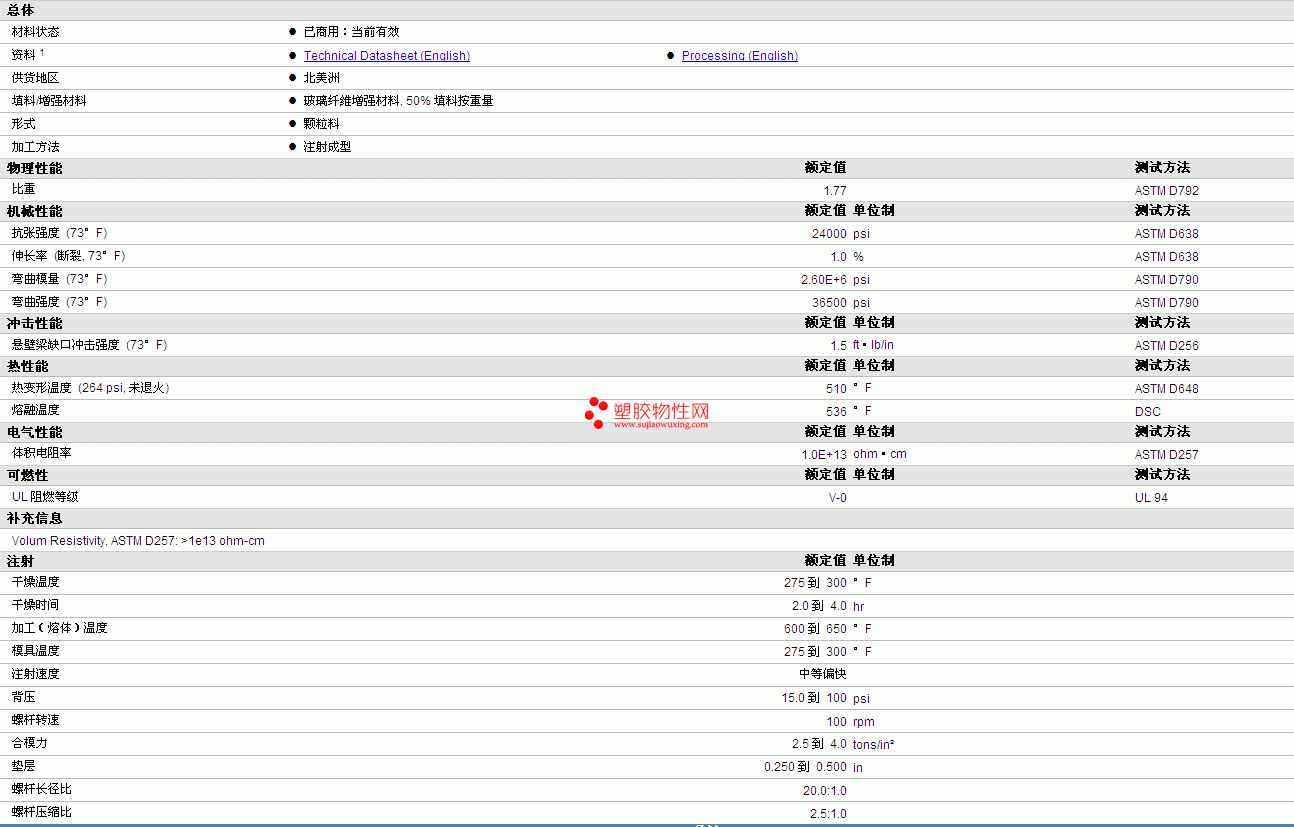Image resolution: width=1294 pixels, height=827 pixels.
Task: Click ASTM D790 in 弯曲强度 row
Action: pyautogui.click(x=1166, y=303)
